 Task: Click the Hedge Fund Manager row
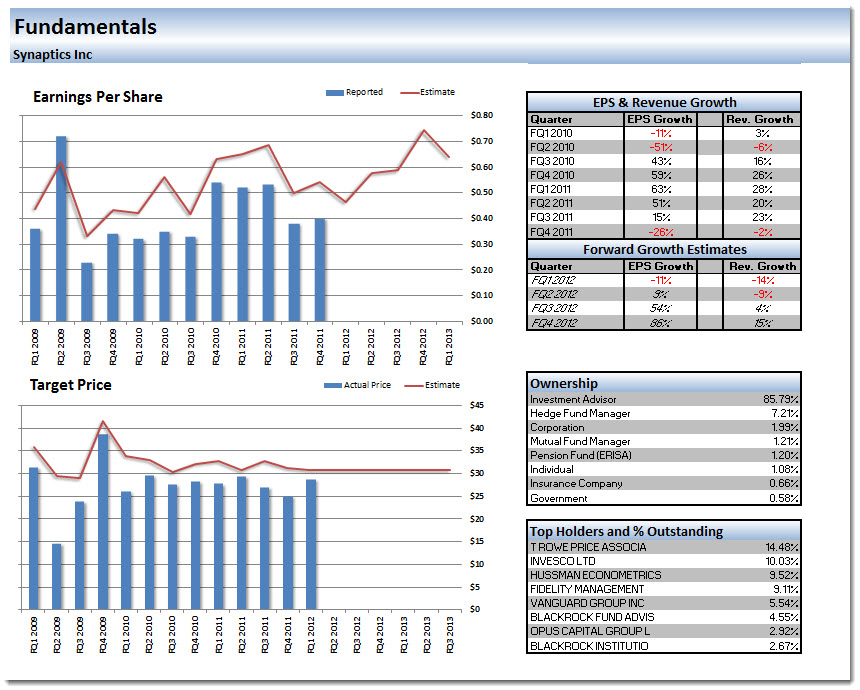click(x=664, y=414)
